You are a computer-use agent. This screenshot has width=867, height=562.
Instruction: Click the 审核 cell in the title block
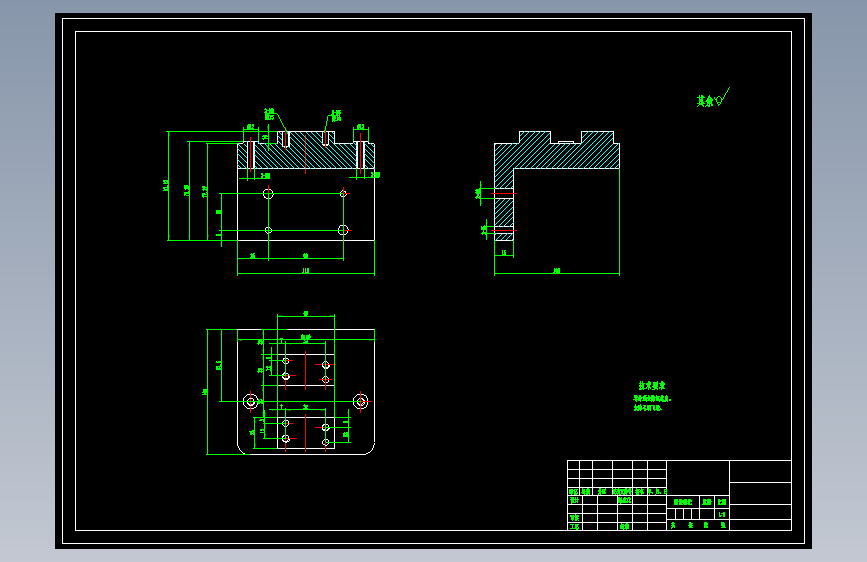coord(574,518)
